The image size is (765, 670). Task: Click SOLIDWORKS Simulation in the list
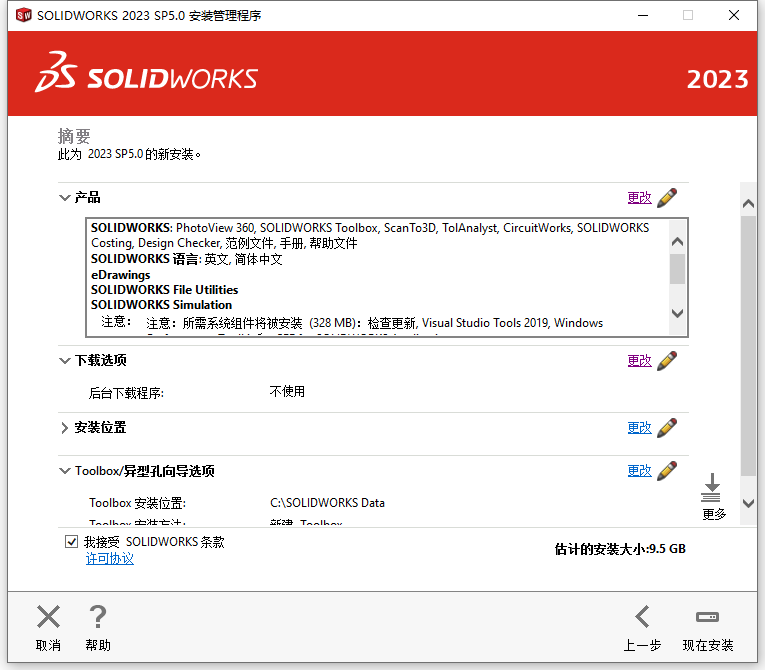point(161,305)
